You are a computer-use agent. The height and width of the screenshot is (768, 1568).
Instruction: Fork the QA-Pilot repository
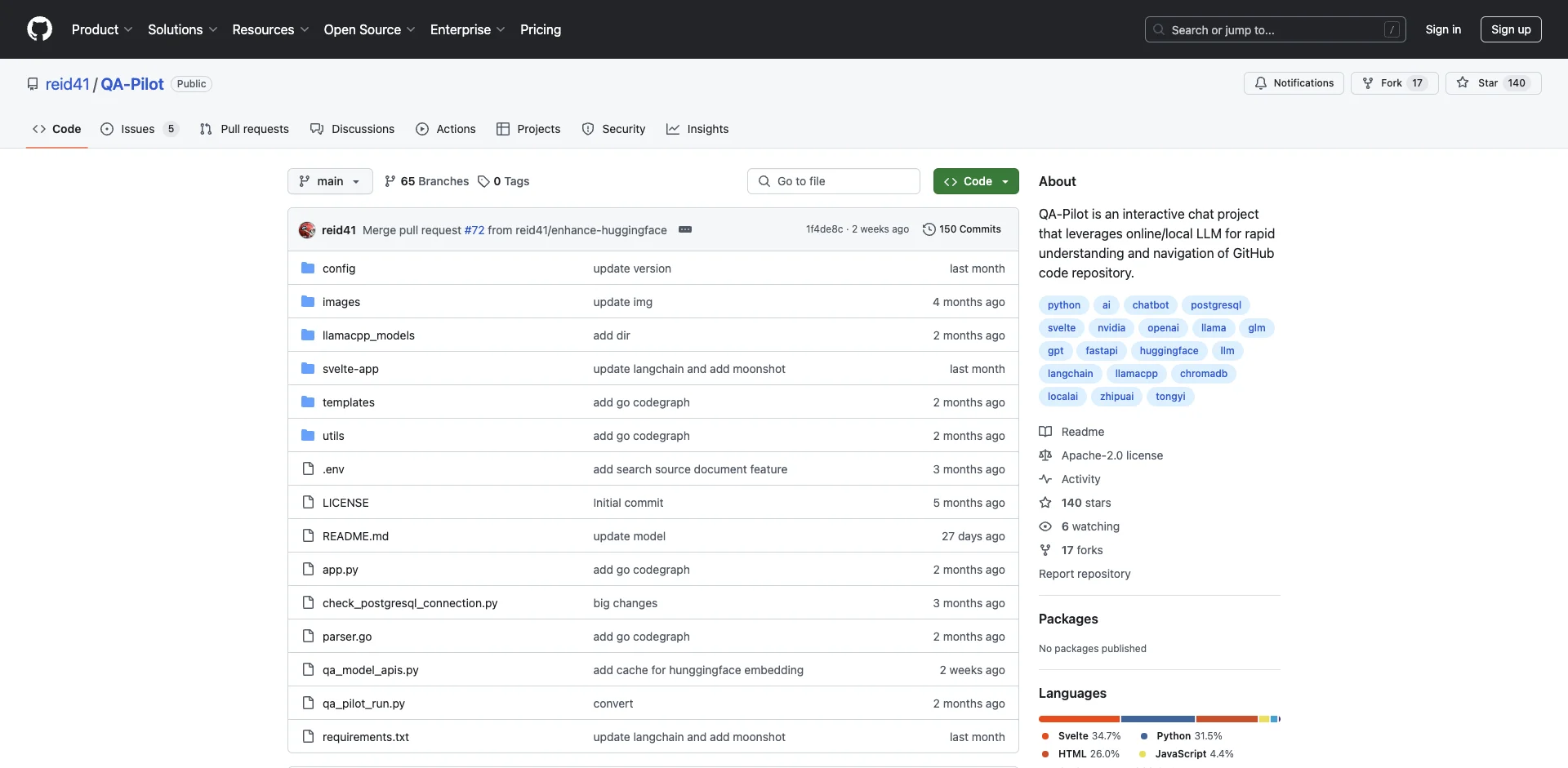click(1395, 83)
